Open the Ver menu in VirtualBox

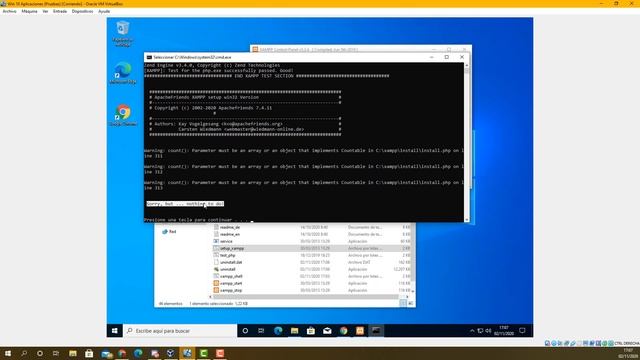(x=45, y=11)
